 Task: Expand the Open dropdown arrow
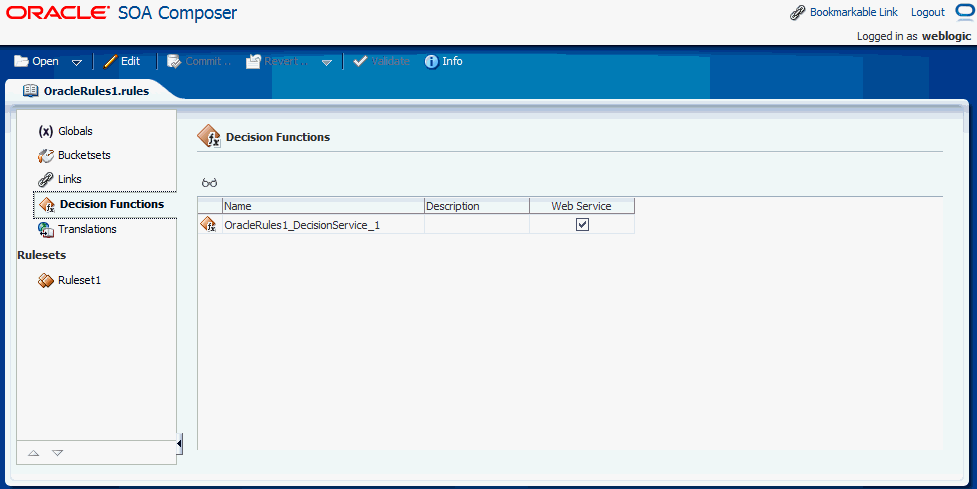click(77, 62)
